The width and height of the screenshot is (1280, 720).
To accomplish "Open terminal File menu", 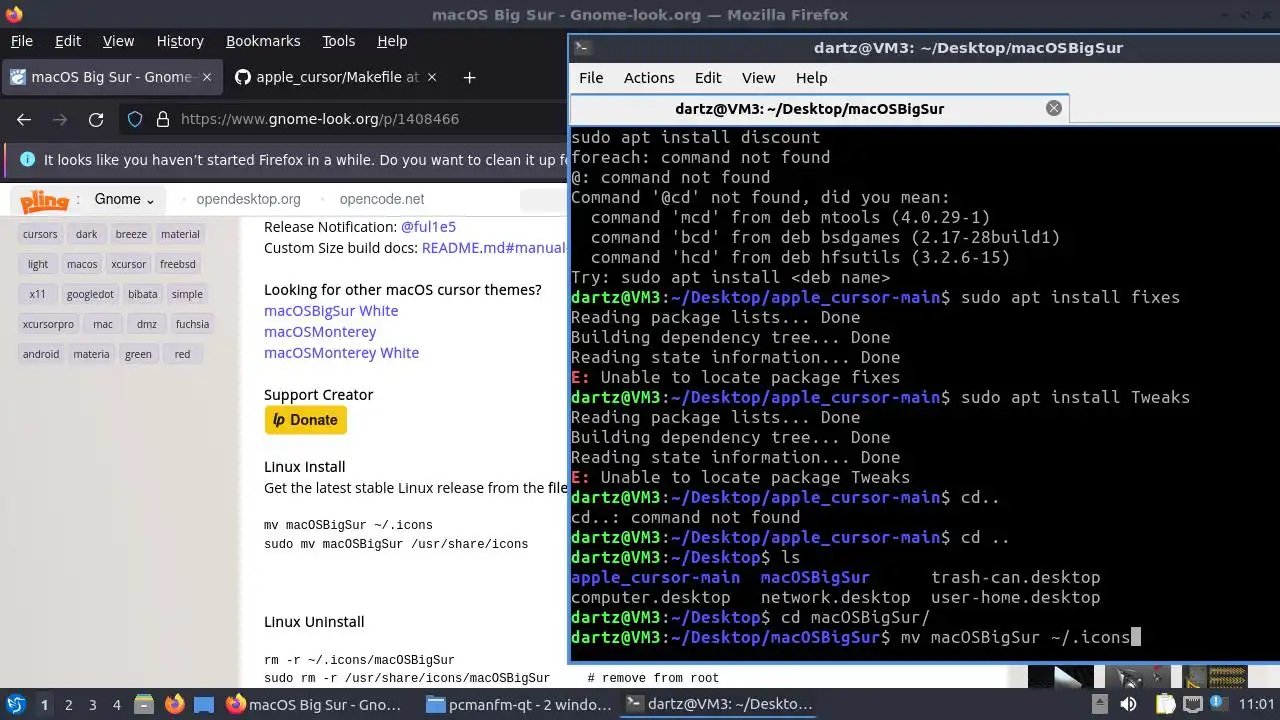I will 591,77.
